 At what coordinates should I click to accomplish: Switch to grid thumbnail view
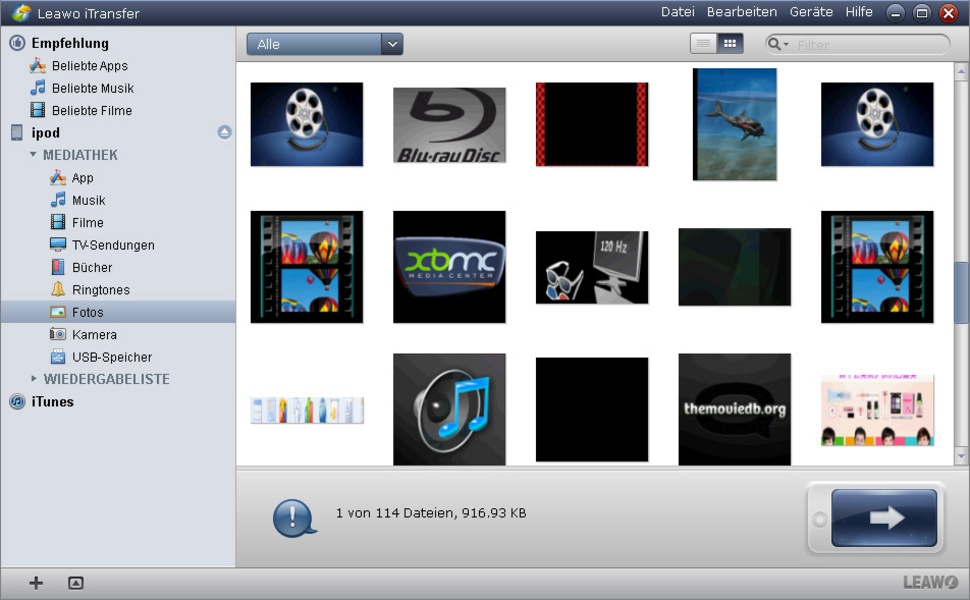click(730, 43)
